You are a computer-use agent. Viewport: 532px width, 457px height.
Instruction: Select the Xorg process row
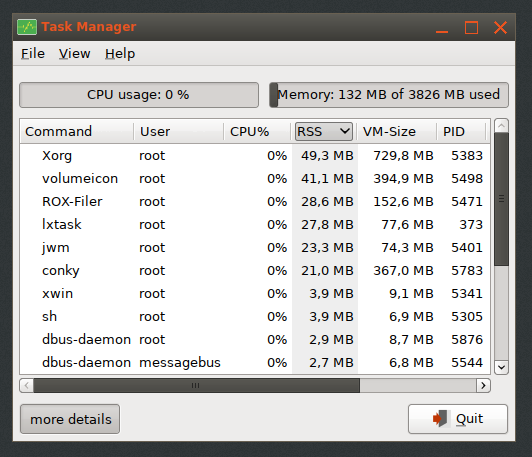[255, 156]
